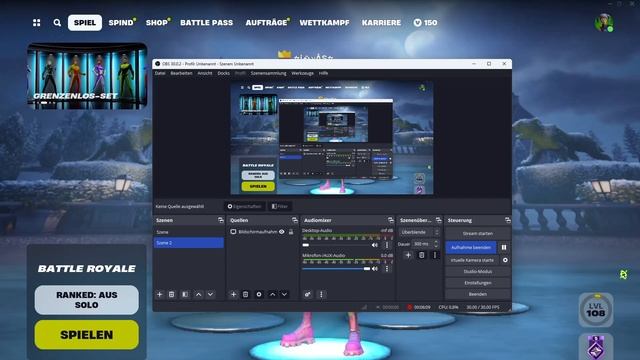Pop out the Audiomixer dock

[391, 220]
